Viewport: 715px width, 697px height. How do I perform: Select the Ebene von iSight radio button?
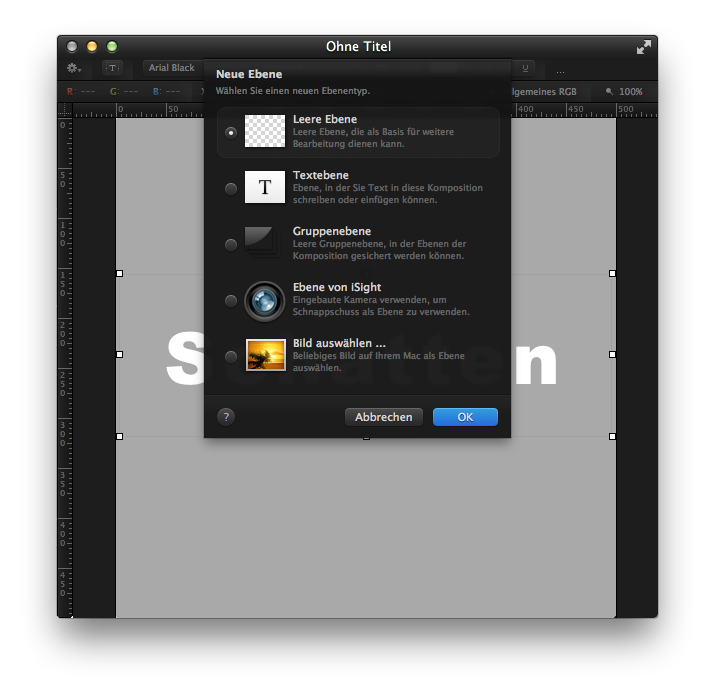point(231,300)
